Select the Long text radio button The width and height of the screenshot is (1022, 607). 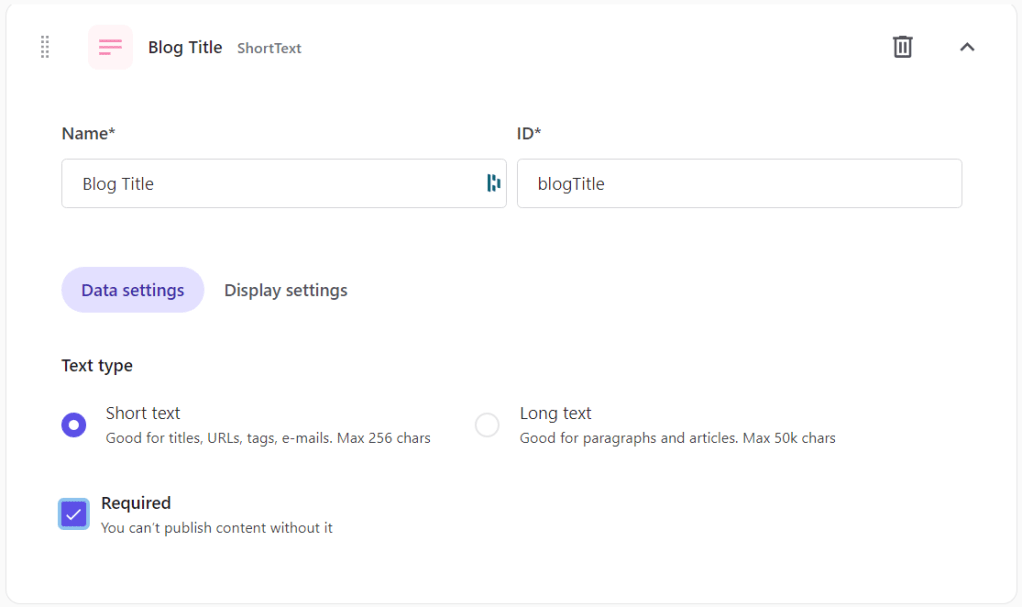click(x=487, y=425)
